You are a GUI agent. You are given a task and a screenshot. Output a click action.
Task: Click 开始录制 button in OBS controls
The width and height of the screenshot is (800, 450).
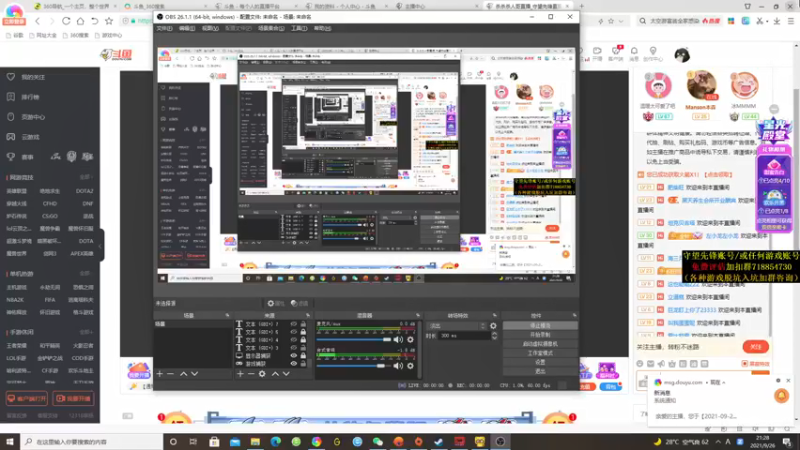click(x=540, y=335)
